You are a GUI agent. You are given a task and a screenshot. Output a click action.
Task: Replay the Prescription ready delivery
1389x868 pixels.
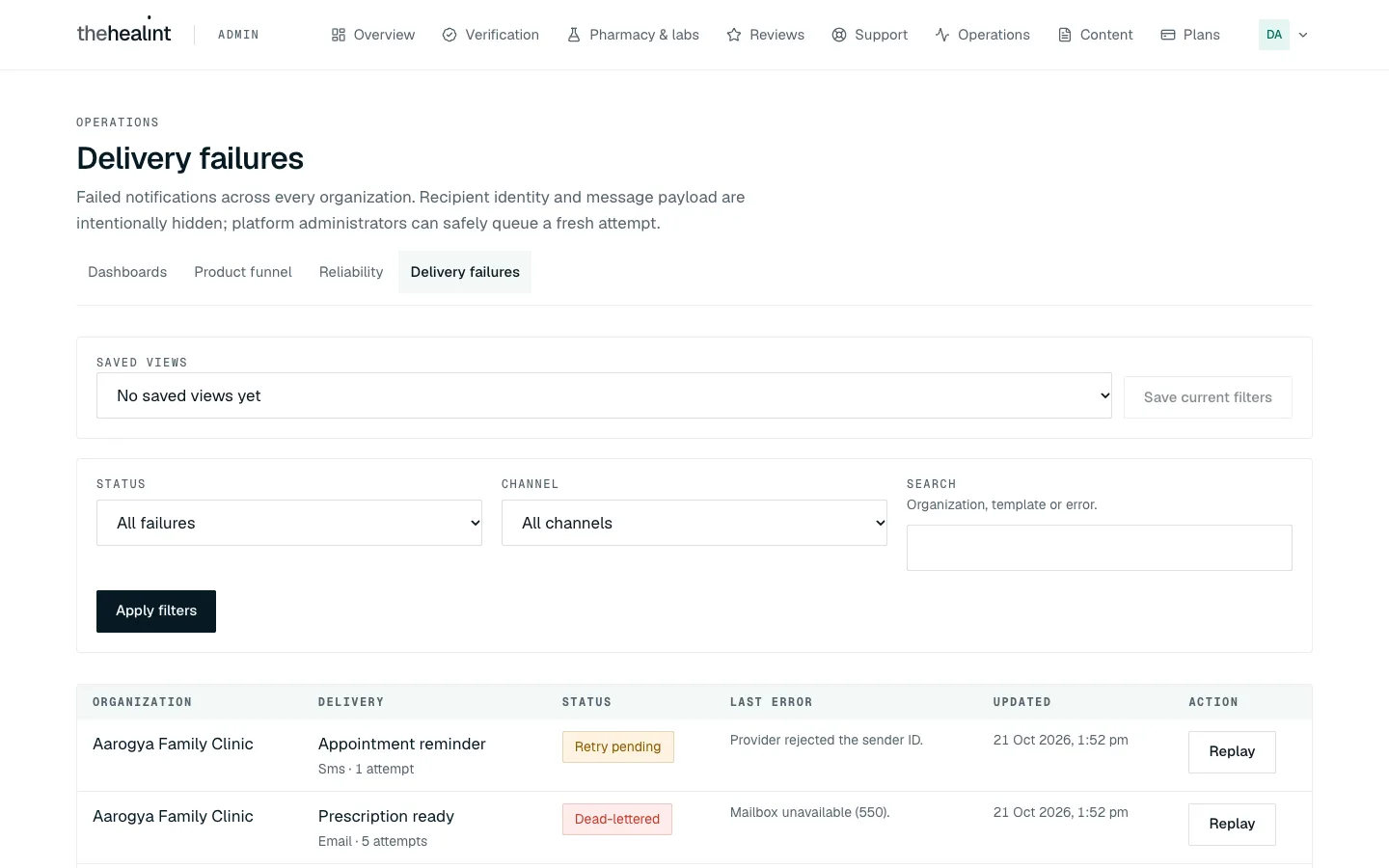tap(1232, 825)
